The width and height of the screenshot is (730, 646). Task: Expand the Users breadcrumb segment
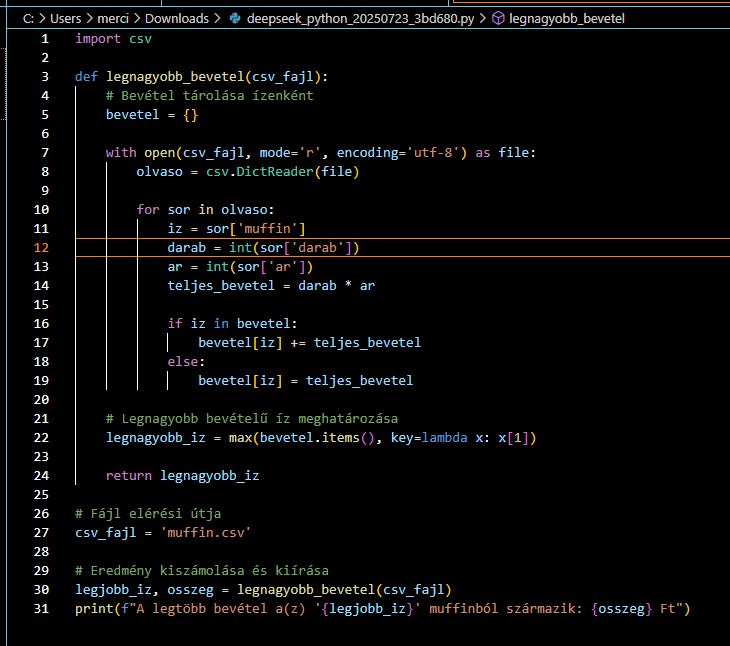coord(68,19)
